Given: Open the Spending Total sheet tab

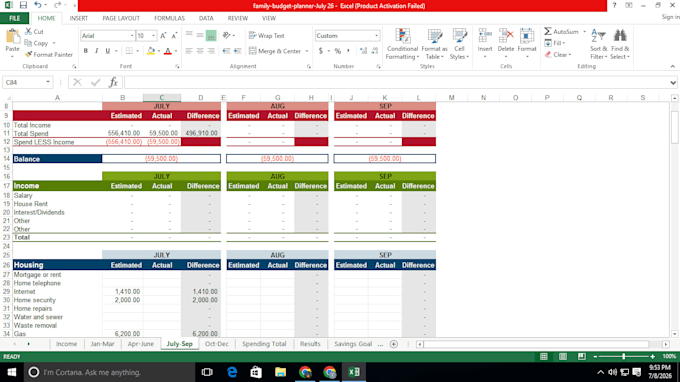Looking at the screenshot, I should pyautogui.click(x=264, y=344).
